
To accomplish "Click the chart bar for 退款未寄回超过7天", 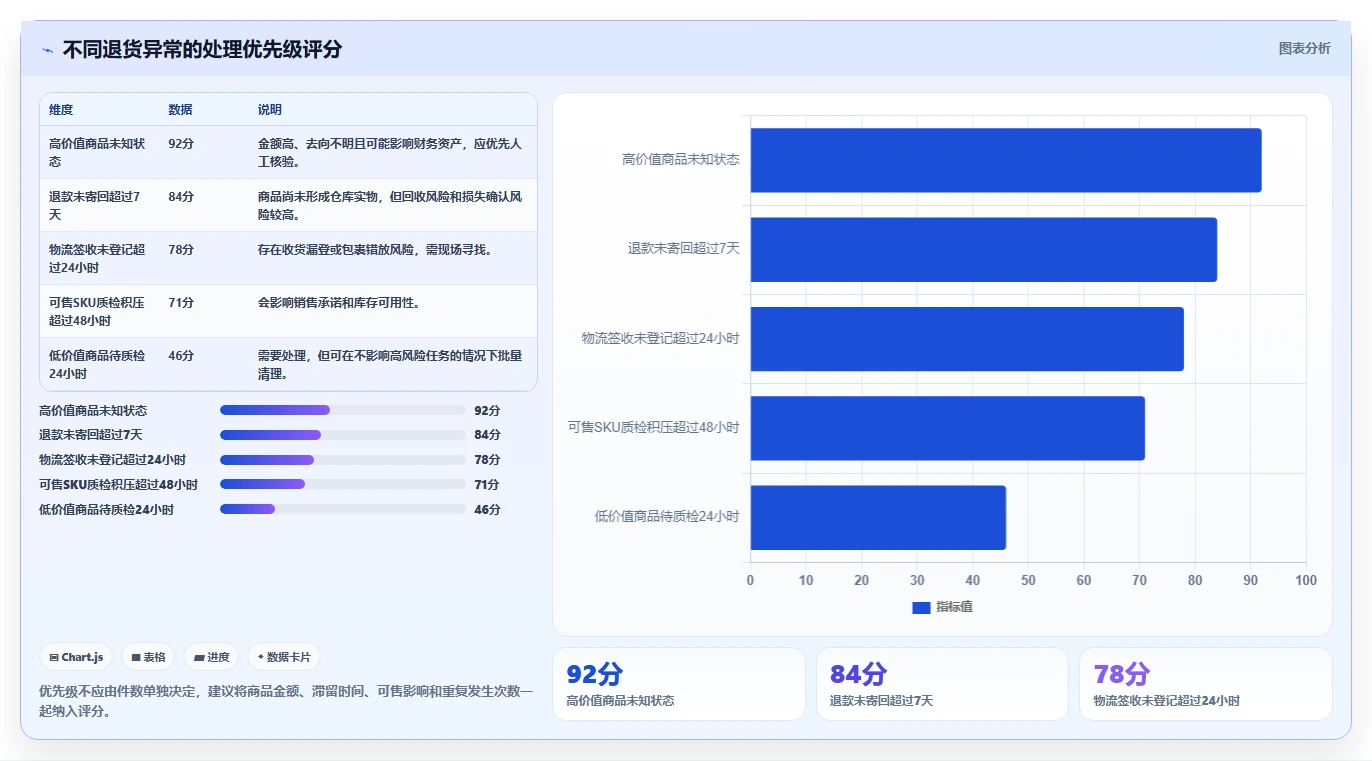I will (x=984, y=249).
